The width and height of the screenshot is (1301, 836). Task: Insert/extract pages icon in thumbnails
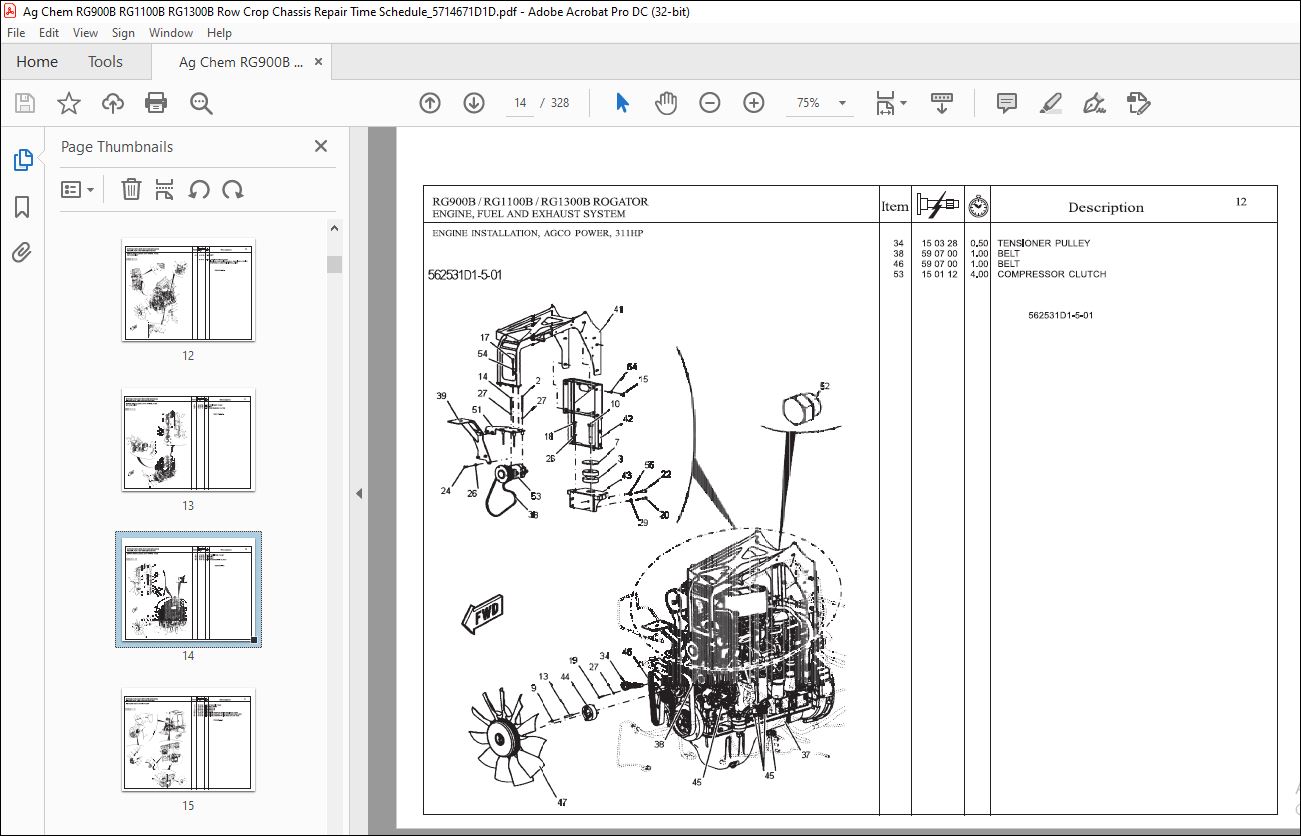coord(165,189)
